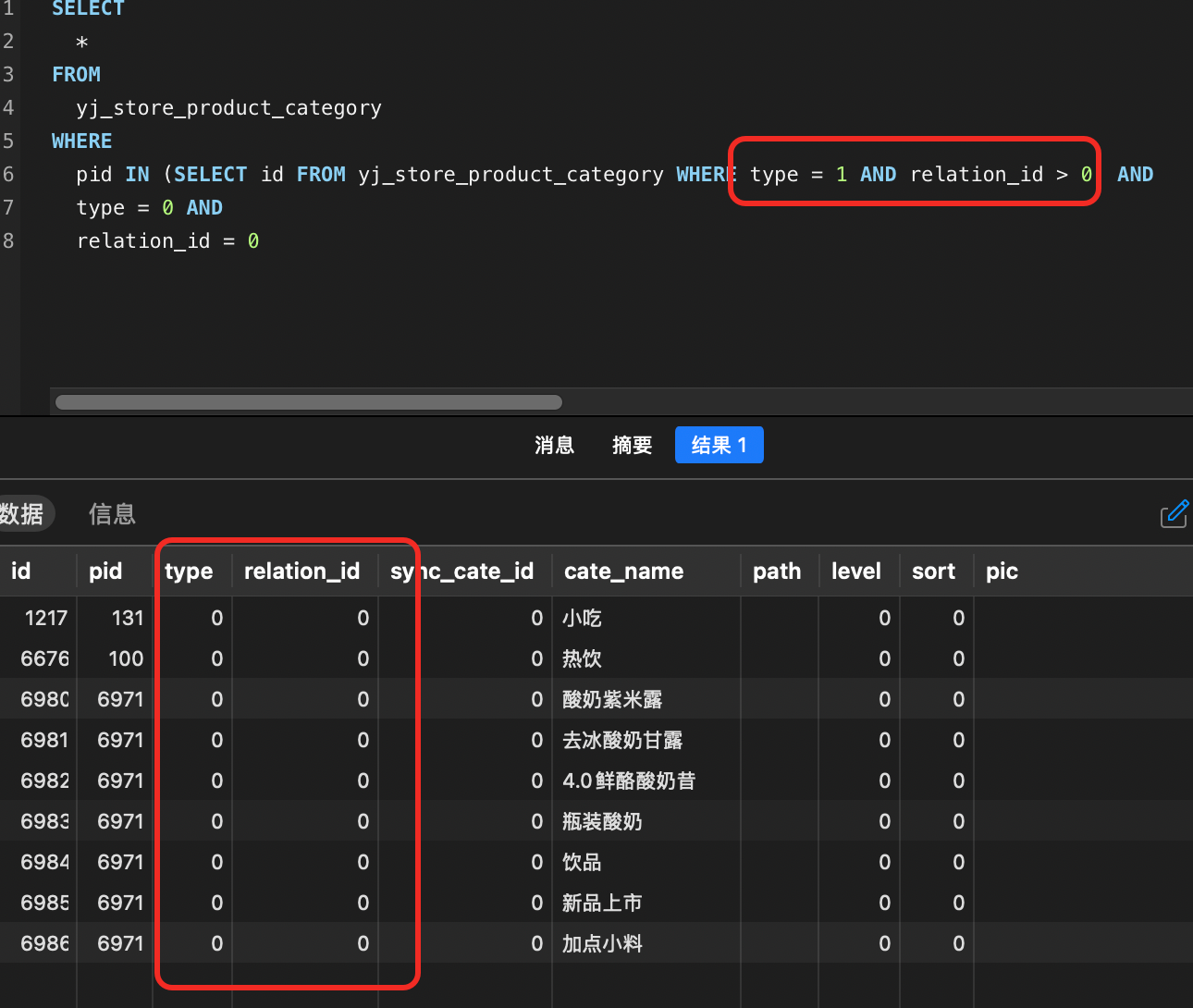Select the cell with id 6984
1193x1008 pixels.
(x=44, y=862)
